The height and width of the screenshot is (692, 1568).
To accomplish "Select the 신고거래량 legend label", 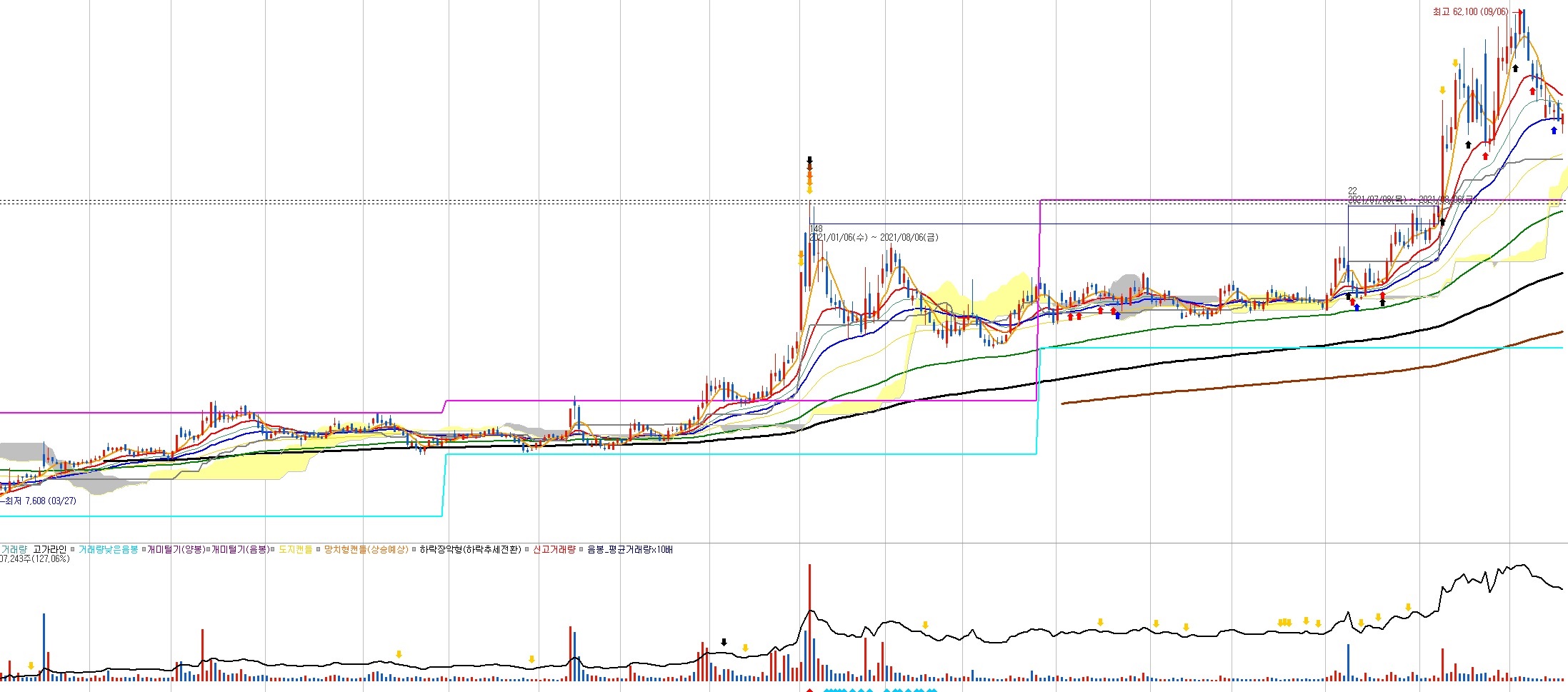I will pos(554,550).
